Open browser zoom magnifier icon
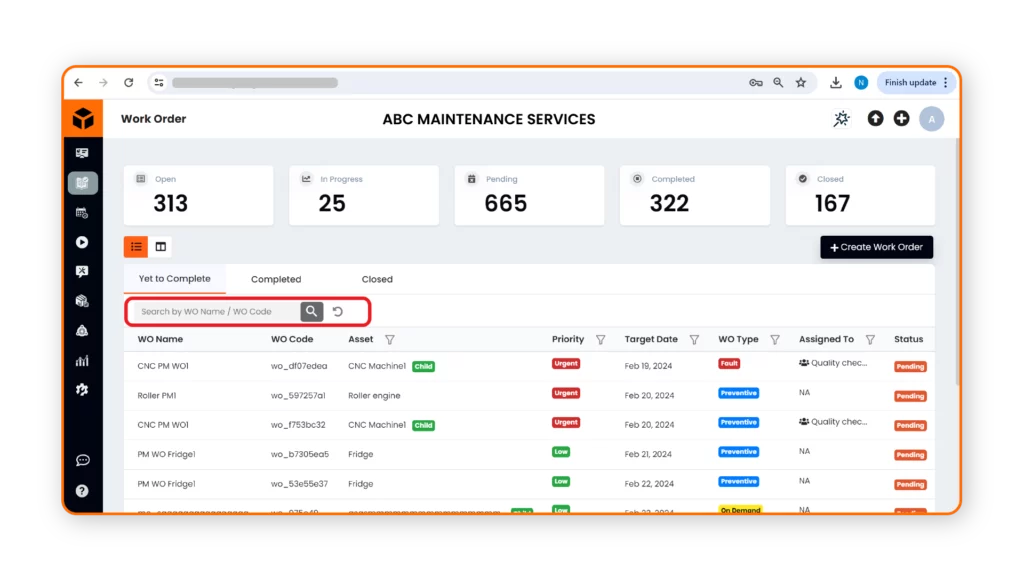 [778, 82]
